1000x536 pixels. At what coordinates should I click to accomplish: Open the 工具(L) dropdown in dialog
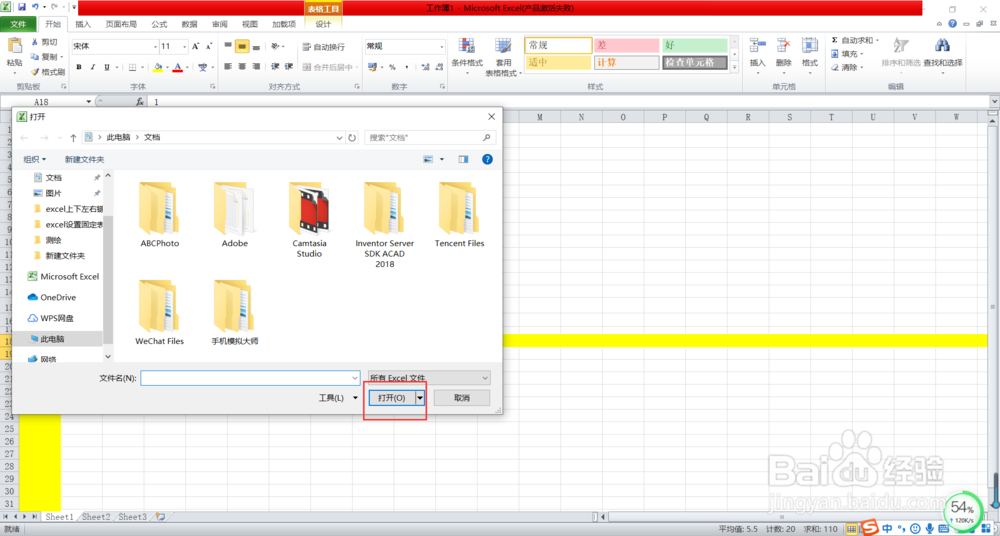pos(337,398)
